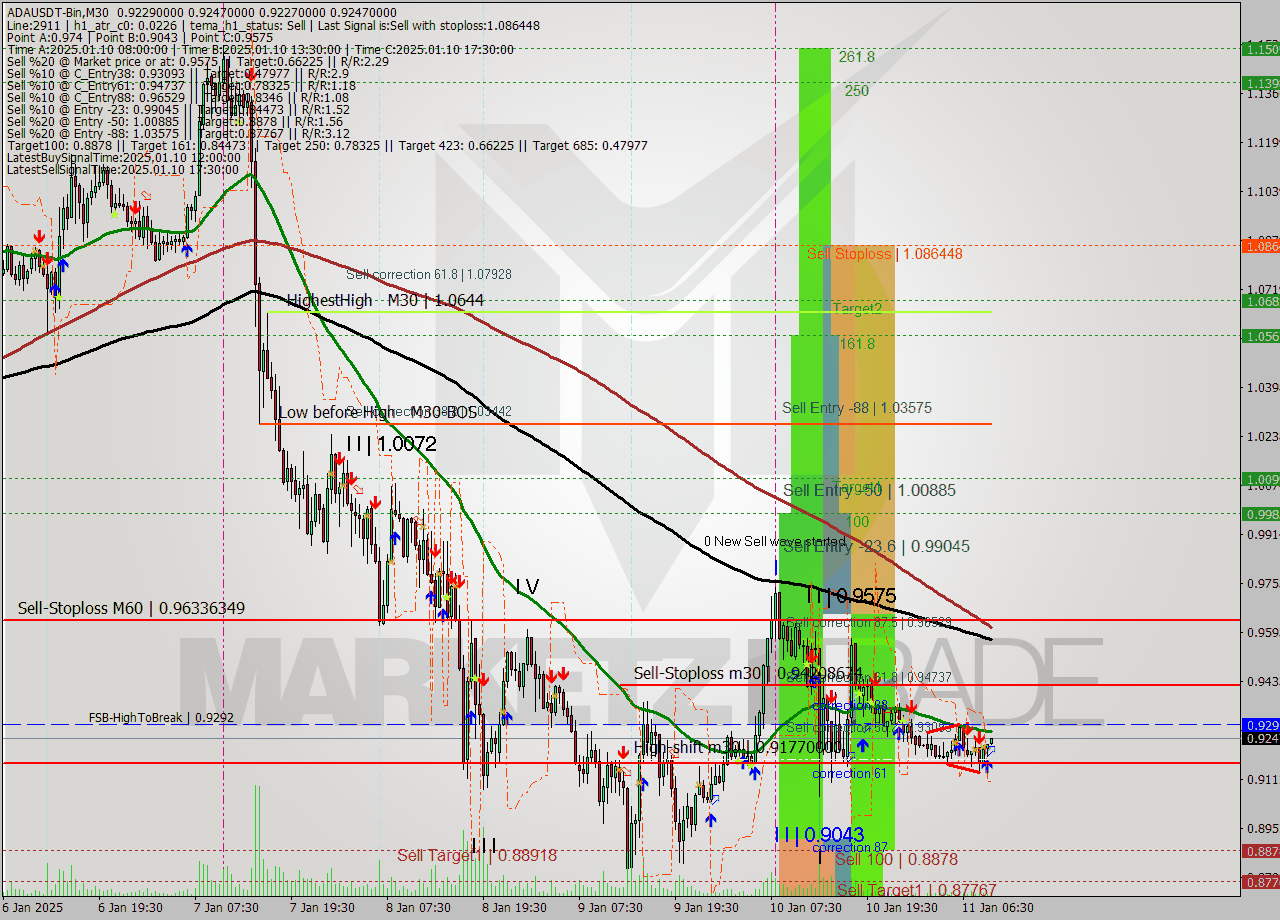Screen dimensions: 1280x920
Task: Click the 'Target100: 0.8878' targets summary line
Action: click(x=326, y=146)
